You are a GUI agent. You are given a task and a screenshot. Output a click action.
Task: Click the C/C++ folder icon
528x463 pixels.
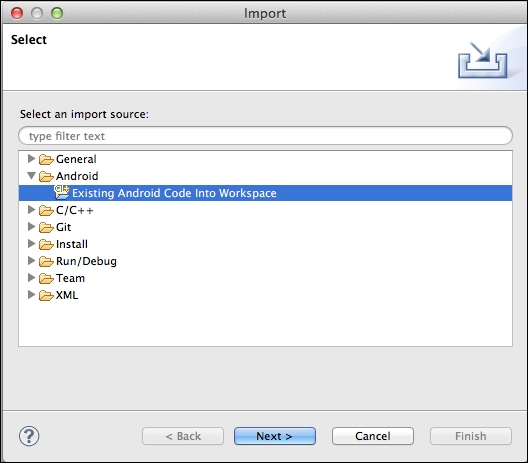tap(46, 210)
